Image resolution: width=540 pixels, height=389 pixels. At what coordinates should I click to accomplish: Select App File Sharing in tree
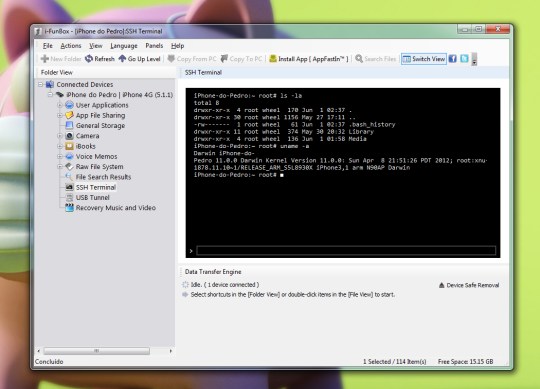pyautogui.click(x=100, y=115)
